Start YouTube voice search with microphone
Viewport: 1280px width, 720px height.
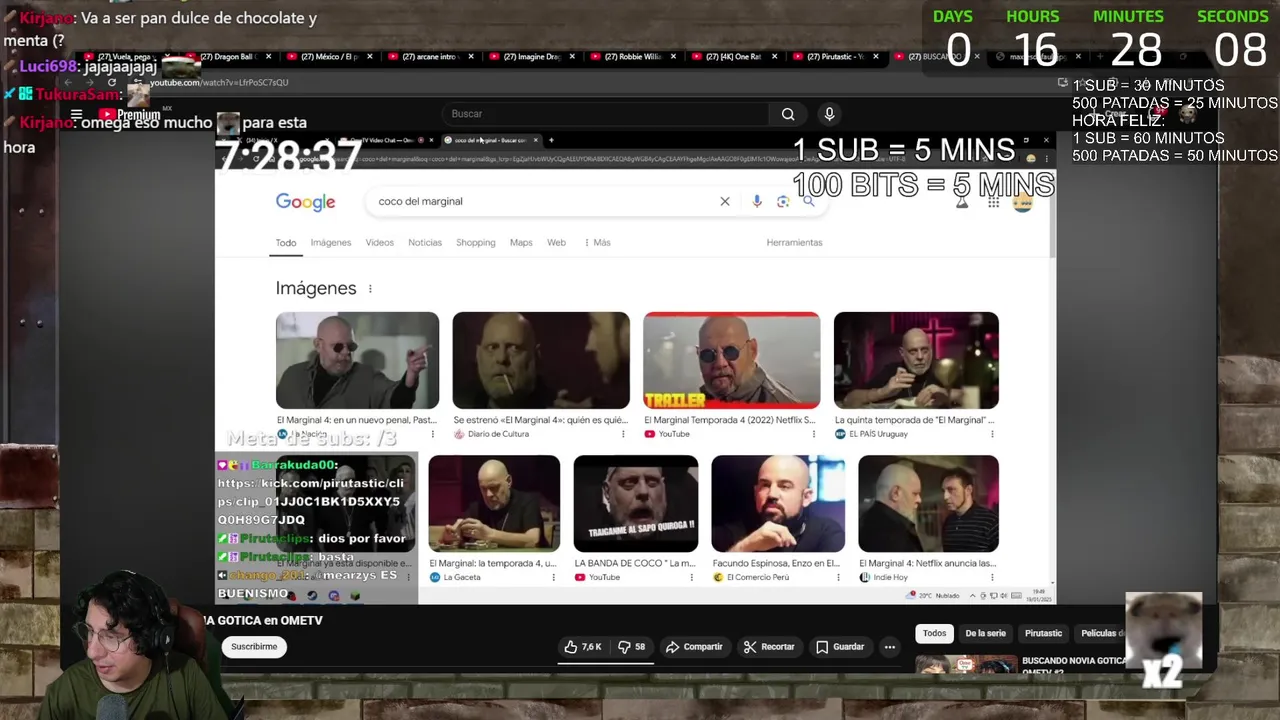pyautogui.click(x=829, y=114)
